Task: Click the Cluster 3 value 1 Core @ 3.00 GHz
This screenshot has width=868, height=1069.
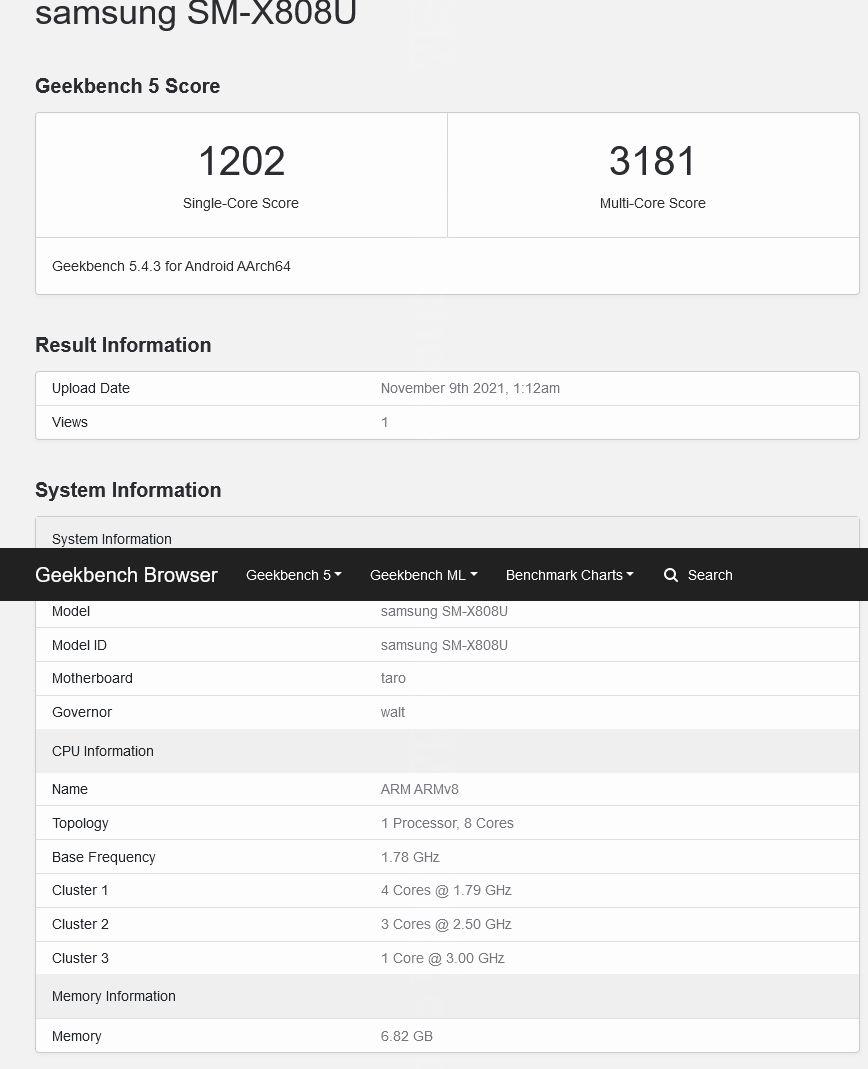Action: point(442,958)
